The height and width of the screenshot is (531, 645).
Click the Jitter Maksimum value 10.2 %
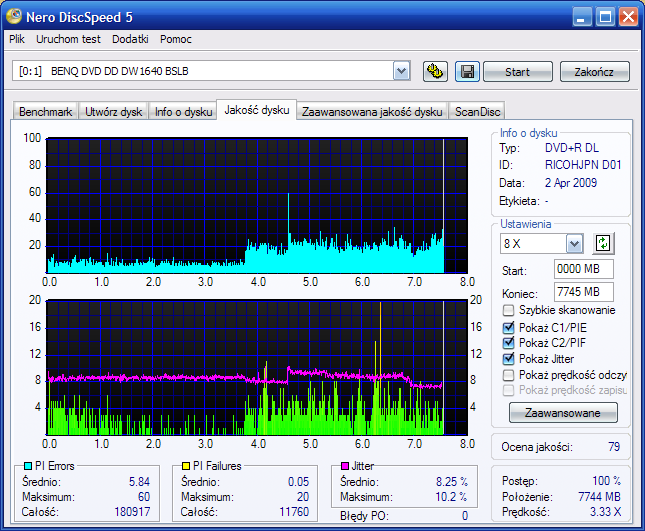click(451, 497)
